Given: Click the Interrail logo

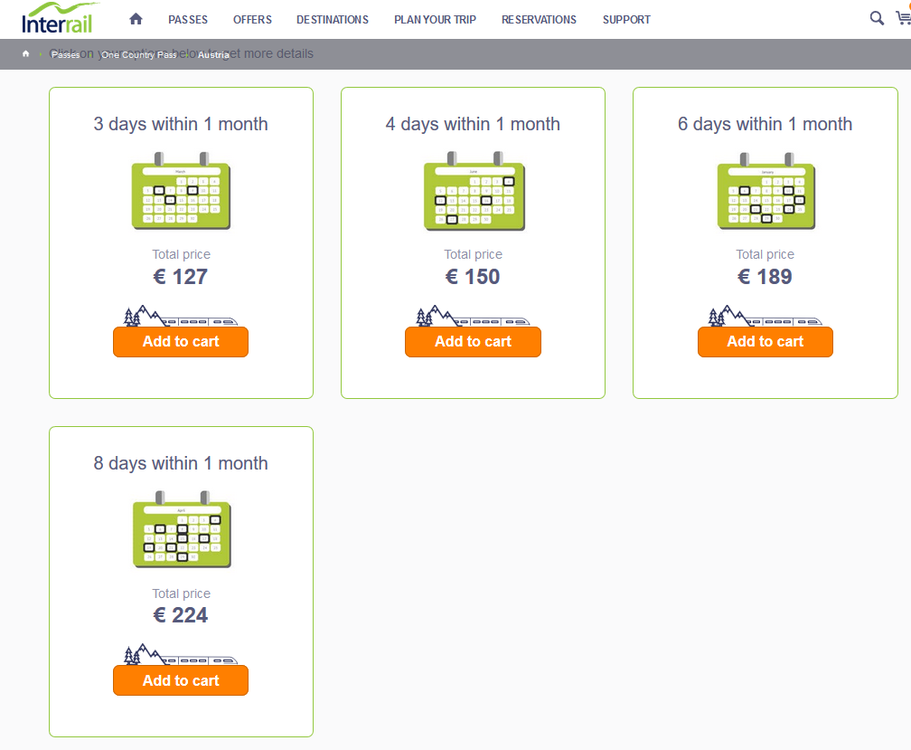Looking at the screenshot, I should 58,19.
